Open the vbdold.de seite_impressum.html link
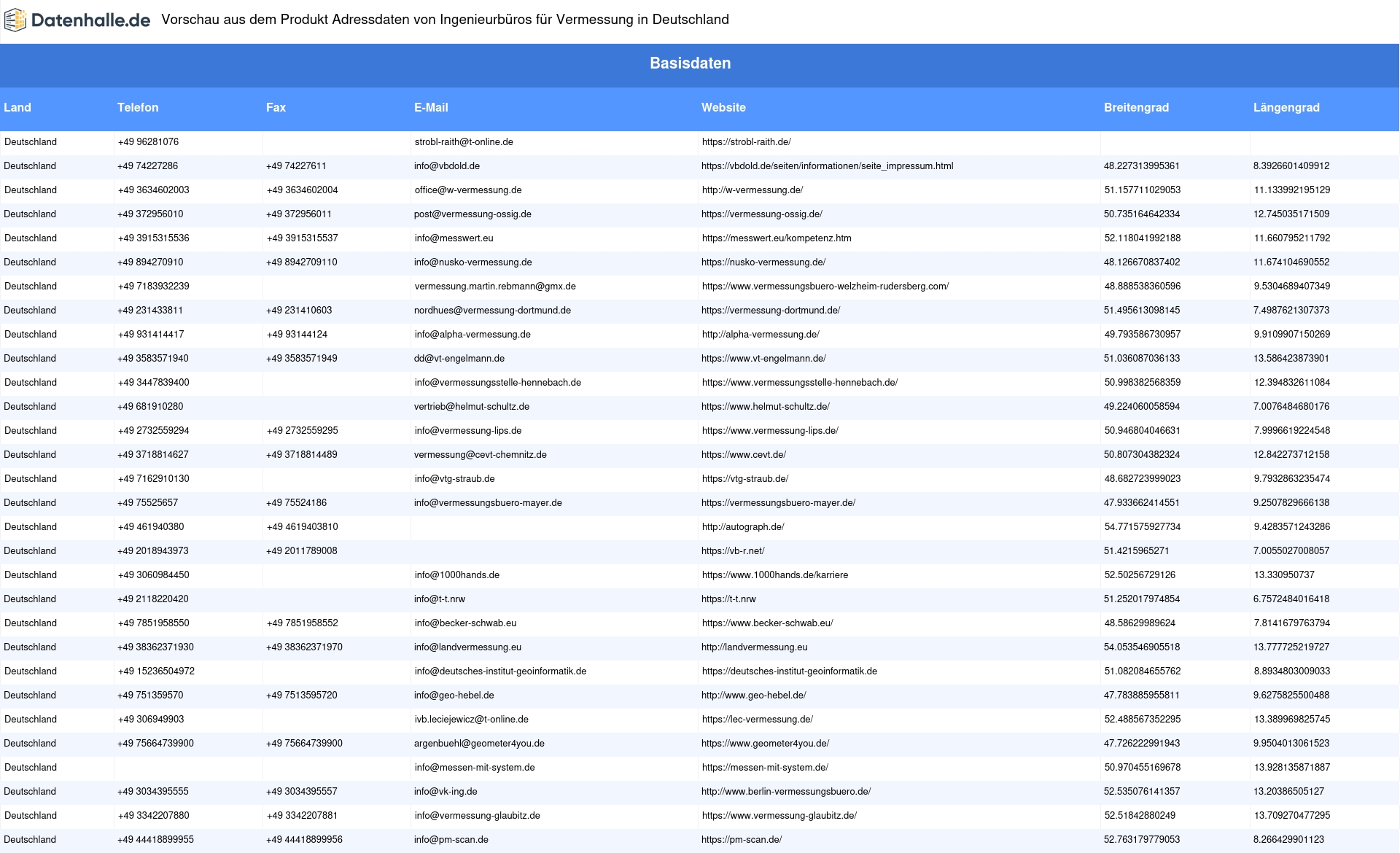 click(x=827, y=166)
